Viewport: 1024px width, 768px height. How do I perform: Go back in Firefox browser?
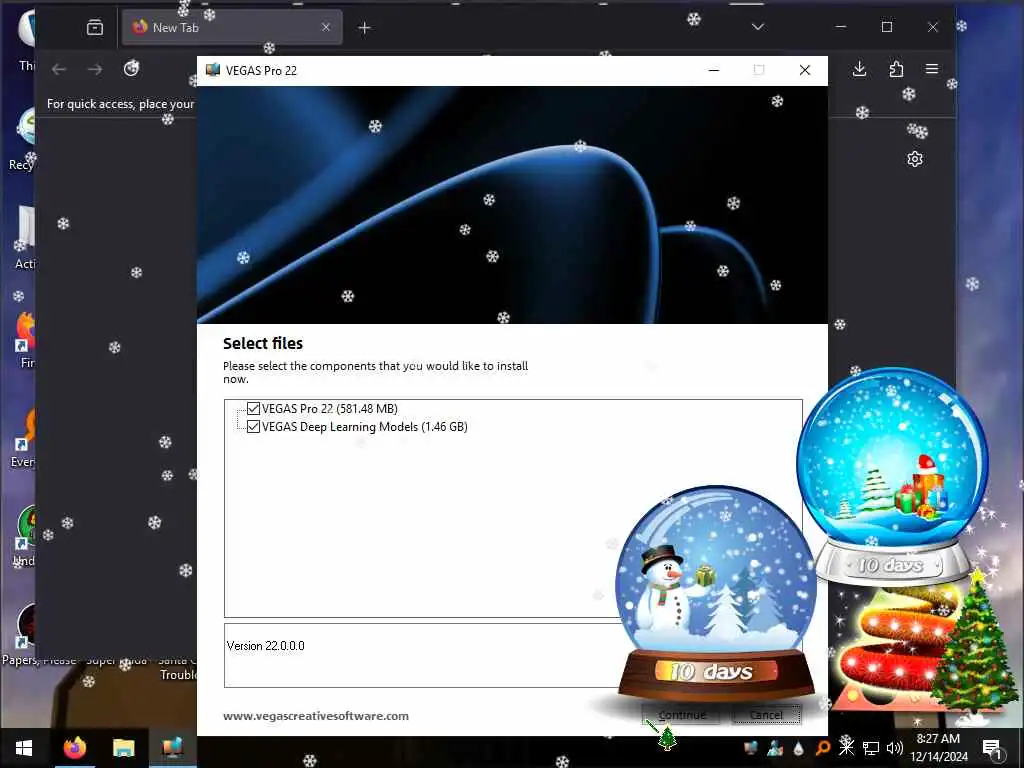59,69
